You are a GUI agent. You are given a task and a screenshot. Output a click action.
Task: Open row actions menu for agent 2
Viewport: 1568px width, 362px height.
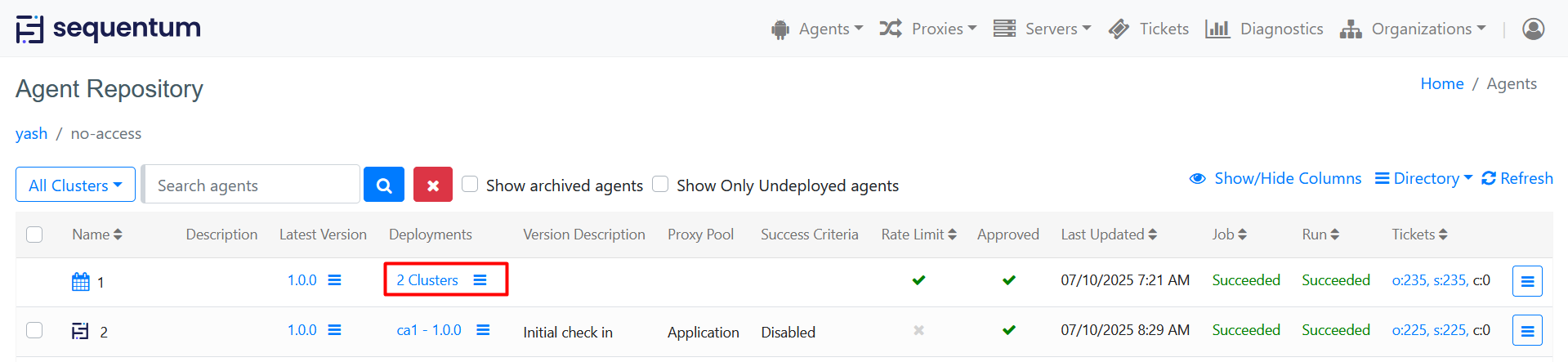(1526, 331)
